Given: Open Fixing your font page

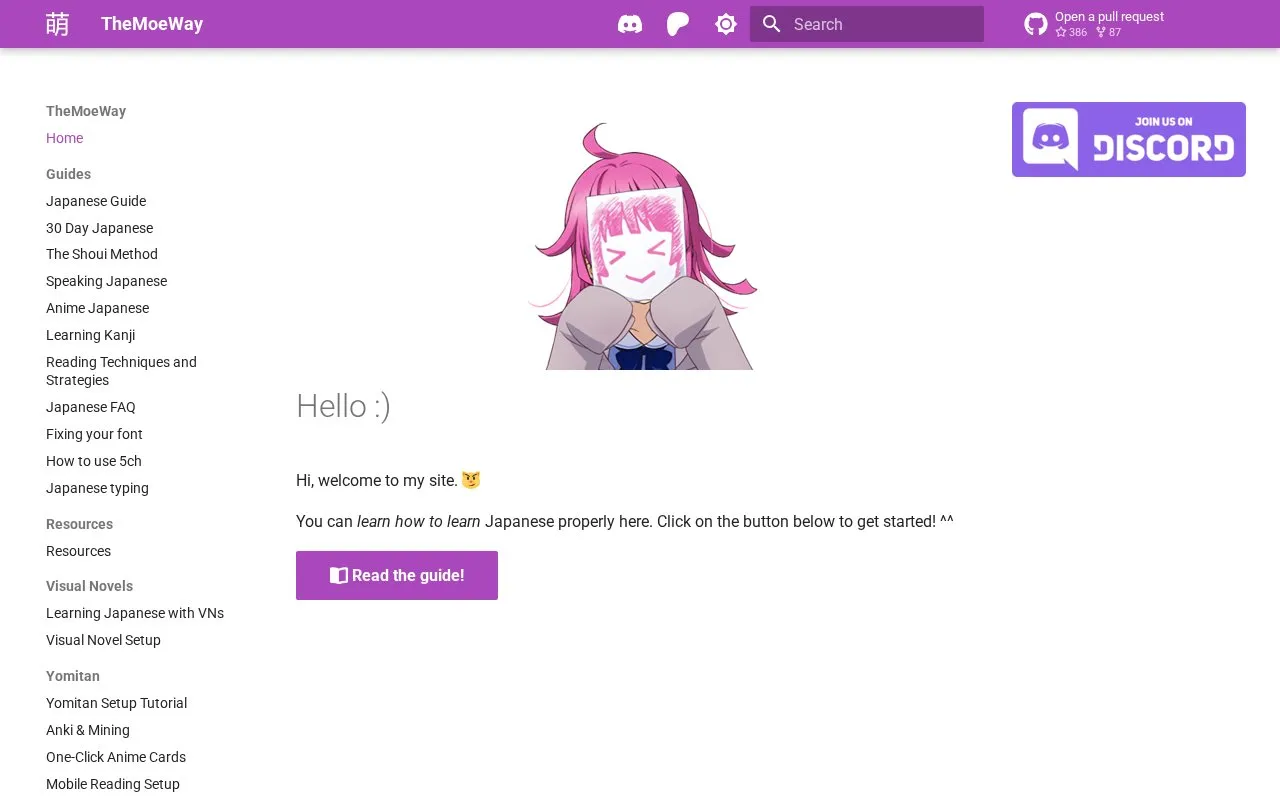Looking at the screenshot, I should pos(94,434).
